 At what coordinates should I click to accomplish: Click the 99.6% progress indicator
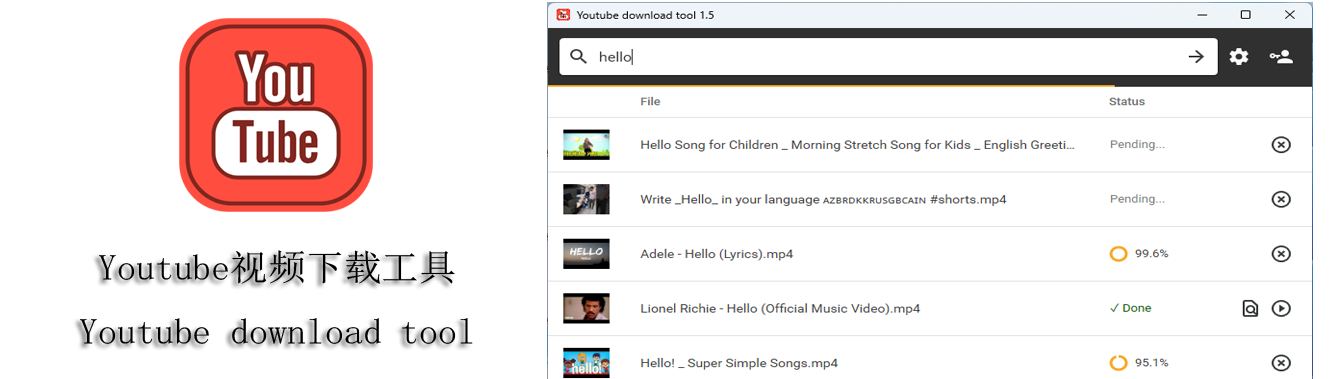point(1139,254)
